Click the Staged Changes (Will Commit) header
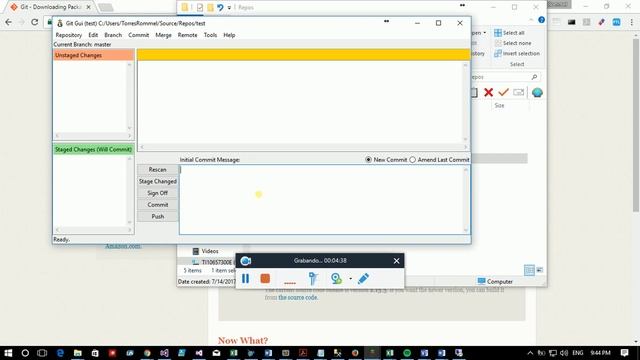Image resolution: width=640 pixels, height=360 pixels. (93, 149)
